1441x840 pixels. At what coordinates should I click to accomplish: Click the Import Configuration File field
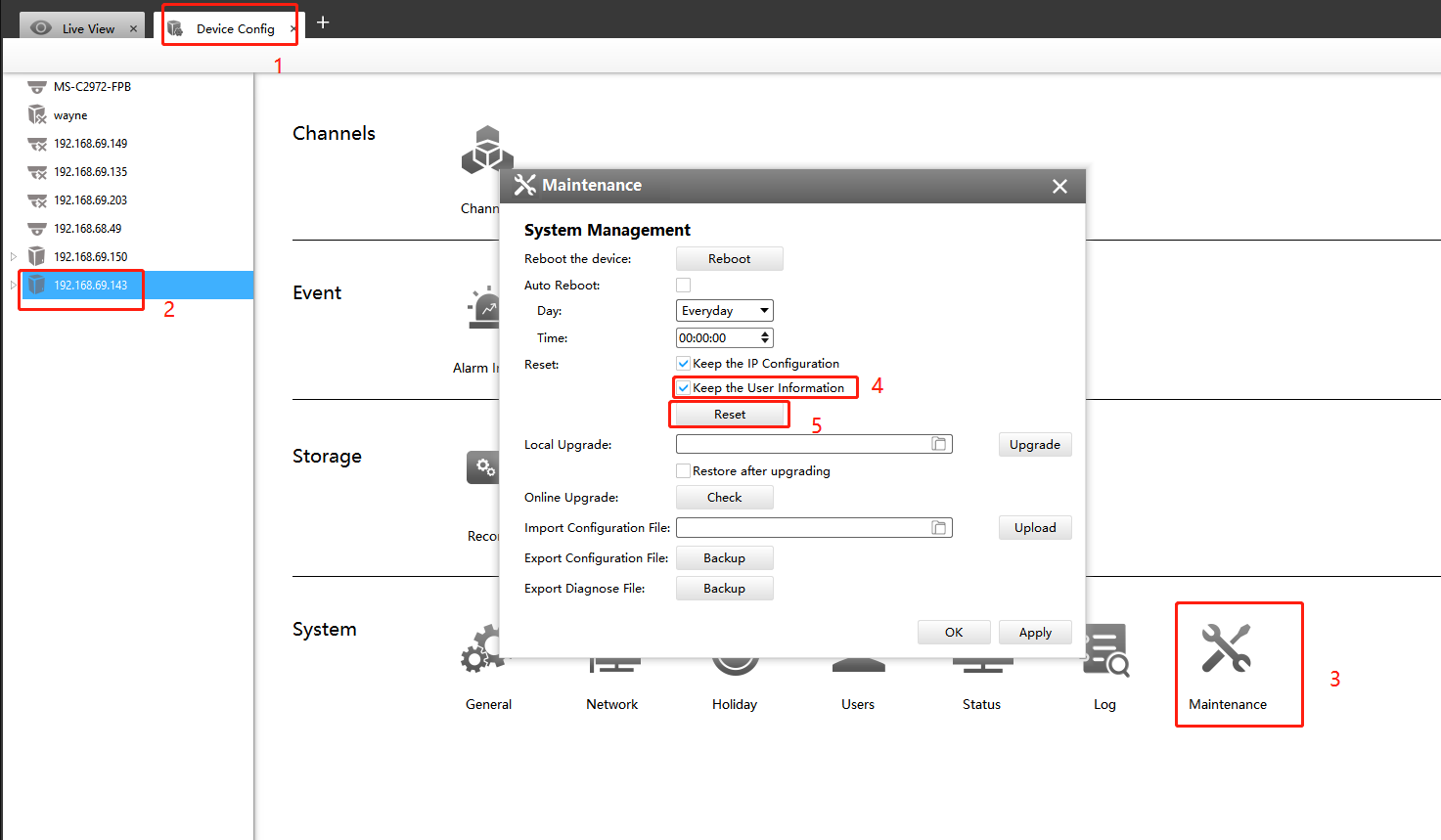coord(814,528)
